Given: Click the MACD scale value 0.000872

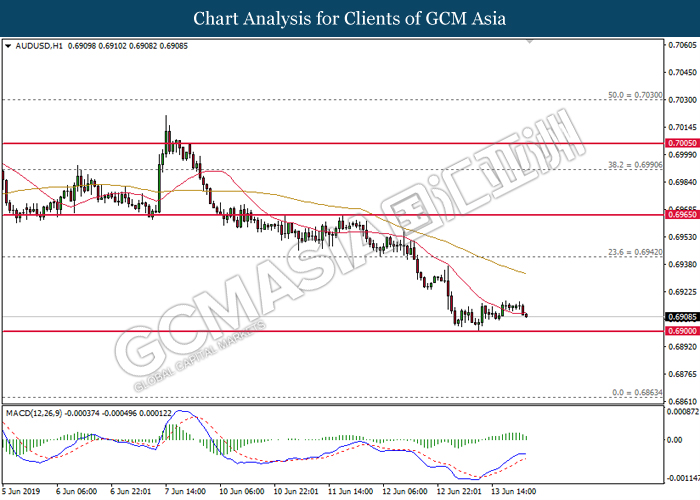Looking at the screenshot, I should (x=683, y=411).
